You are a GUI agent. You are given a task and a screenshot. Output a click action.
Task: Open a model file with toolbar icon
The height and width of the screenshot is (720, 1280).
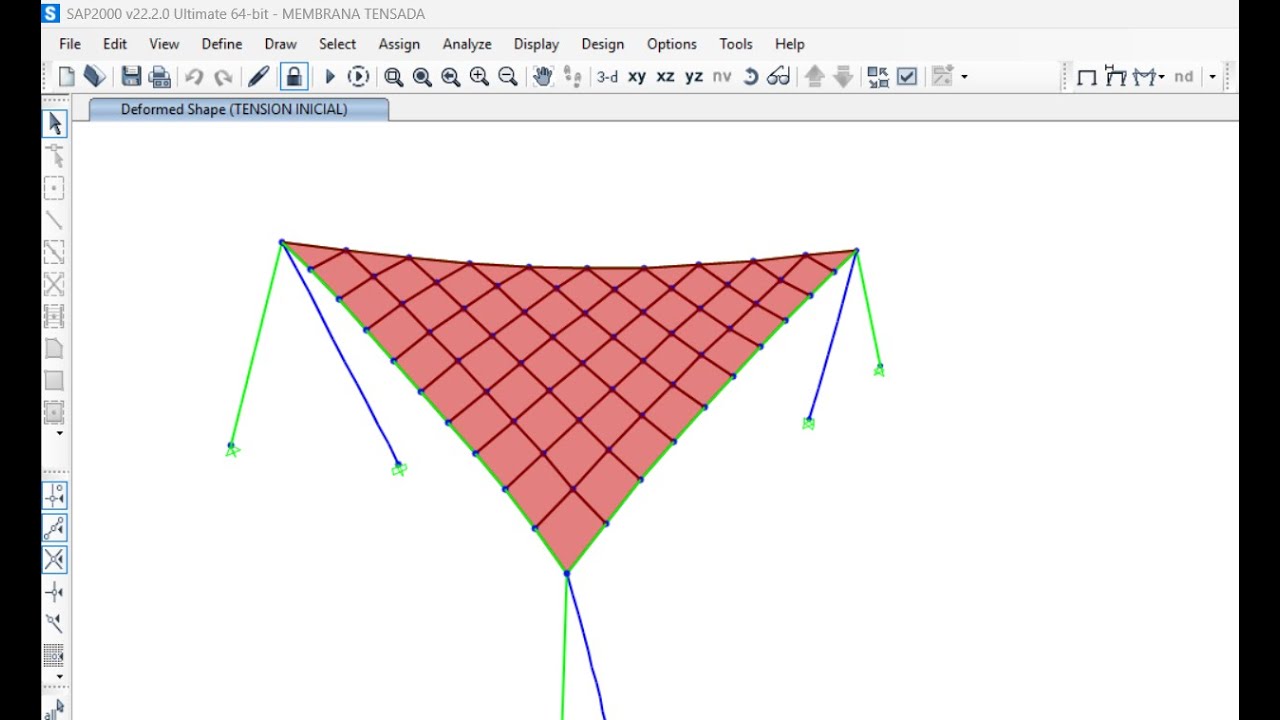pos(95,76)
